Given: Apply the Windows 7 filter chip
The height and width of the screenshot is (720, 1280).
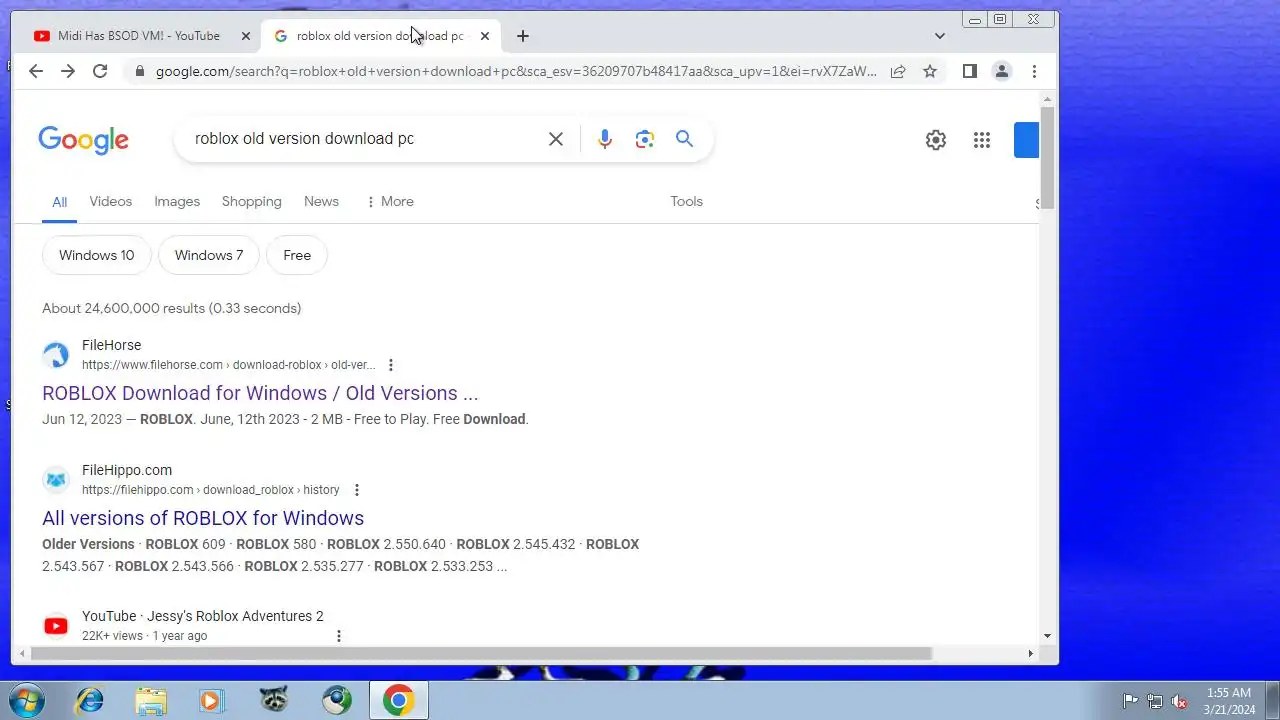Looking at the screenshot, I should click(209, 255).
